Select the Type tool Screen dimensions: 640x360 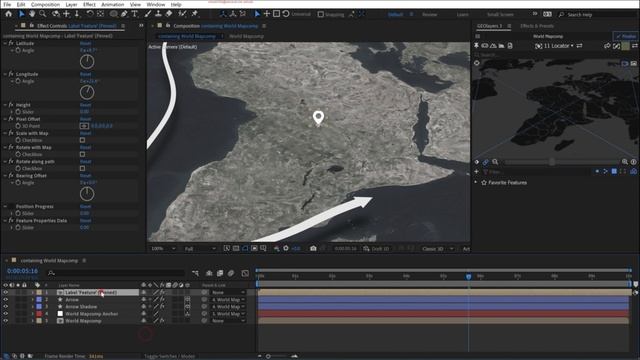(134, 14)
